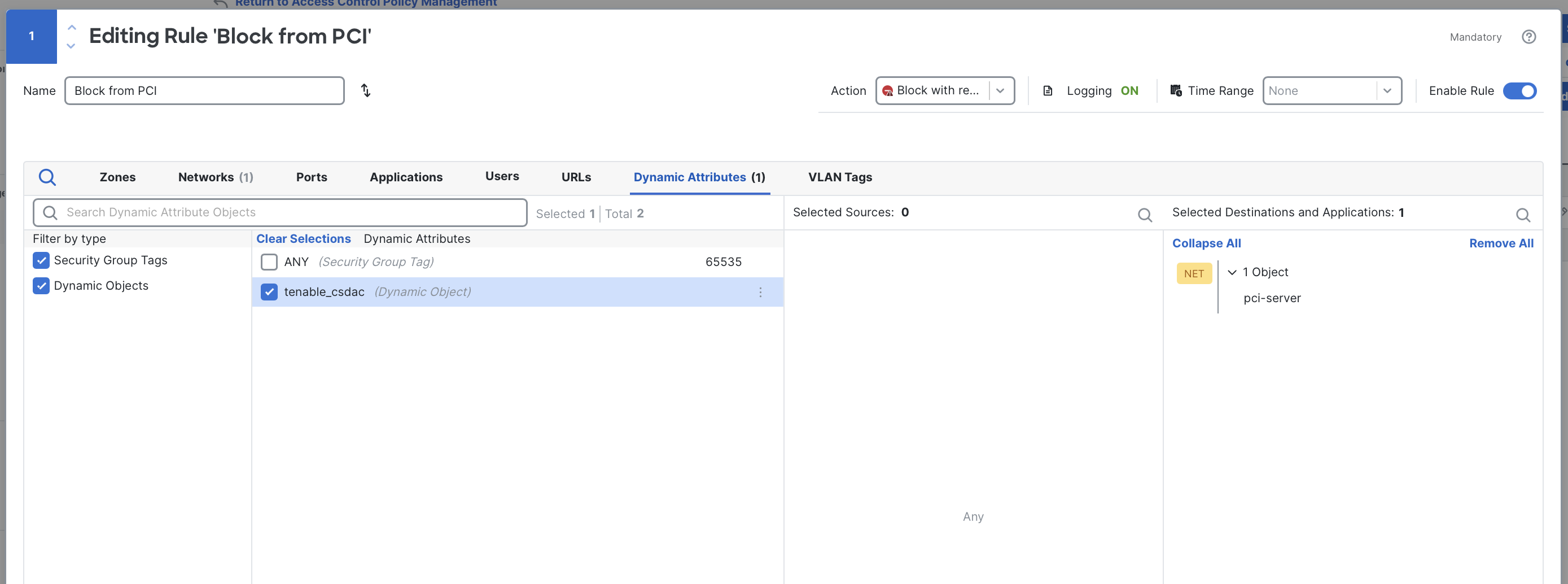
Task: Click the Clear Selections link
Action: [x=303, y=239]
